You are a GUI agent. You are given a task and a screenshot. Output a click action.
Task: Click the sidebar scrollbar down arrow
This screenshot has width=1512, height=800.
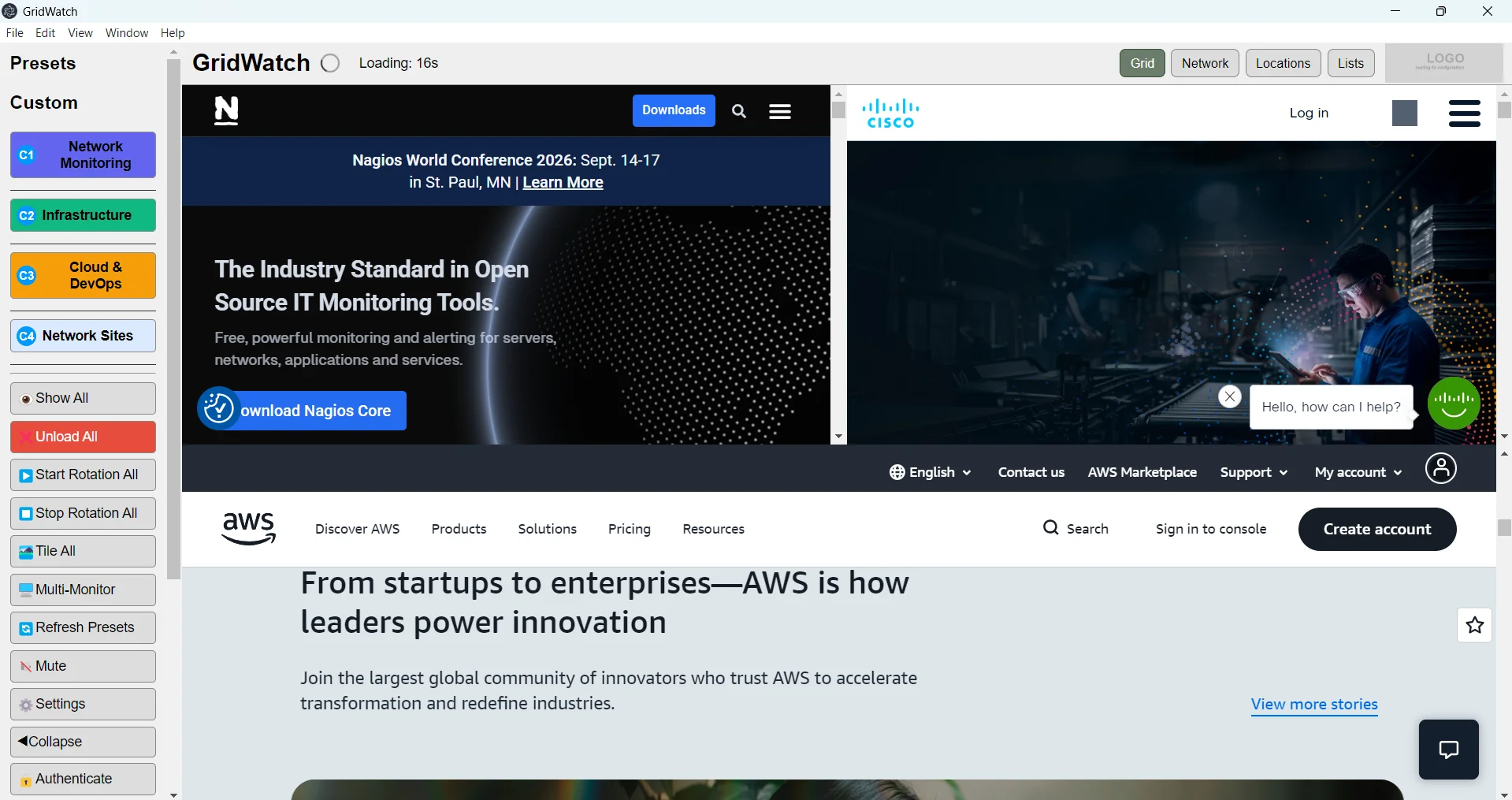coord(173,793)
